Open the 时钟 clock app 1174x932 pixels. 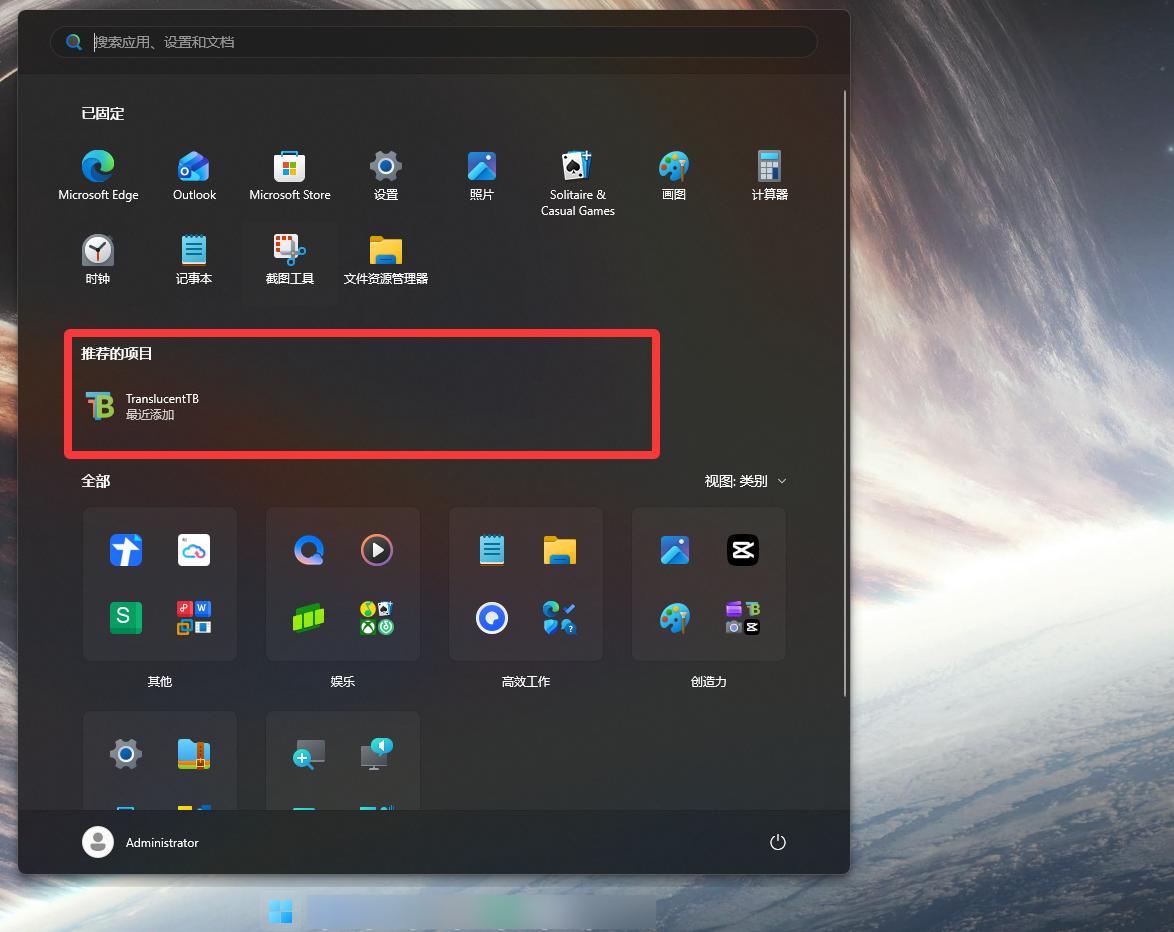[x=98, y=260]
